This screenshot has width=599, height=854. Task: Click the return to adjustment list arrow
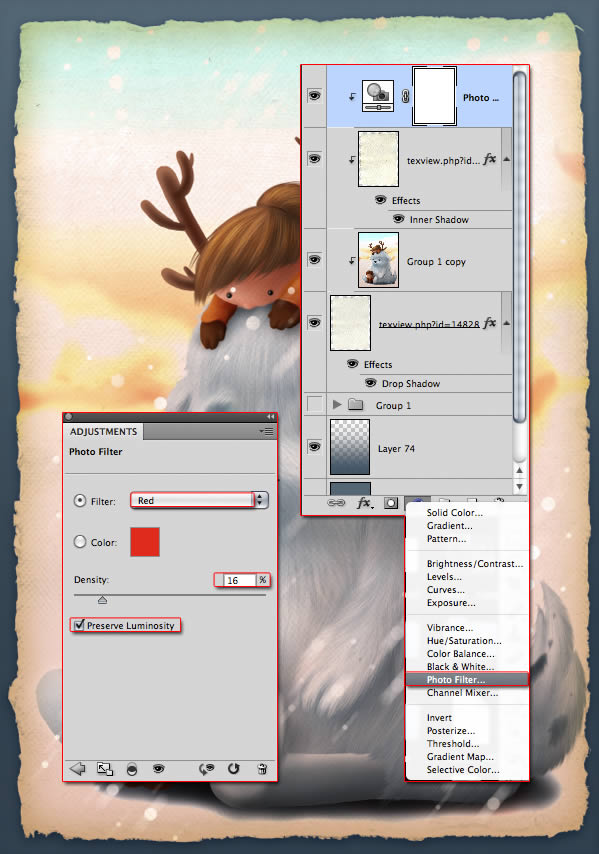point(78,768)
